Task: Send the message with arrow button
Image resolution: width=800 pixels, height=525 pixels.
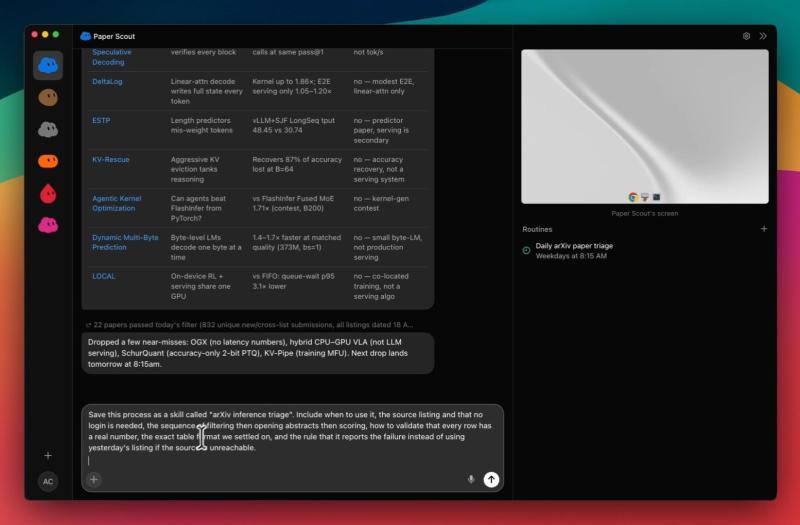Action: (491, 480)
